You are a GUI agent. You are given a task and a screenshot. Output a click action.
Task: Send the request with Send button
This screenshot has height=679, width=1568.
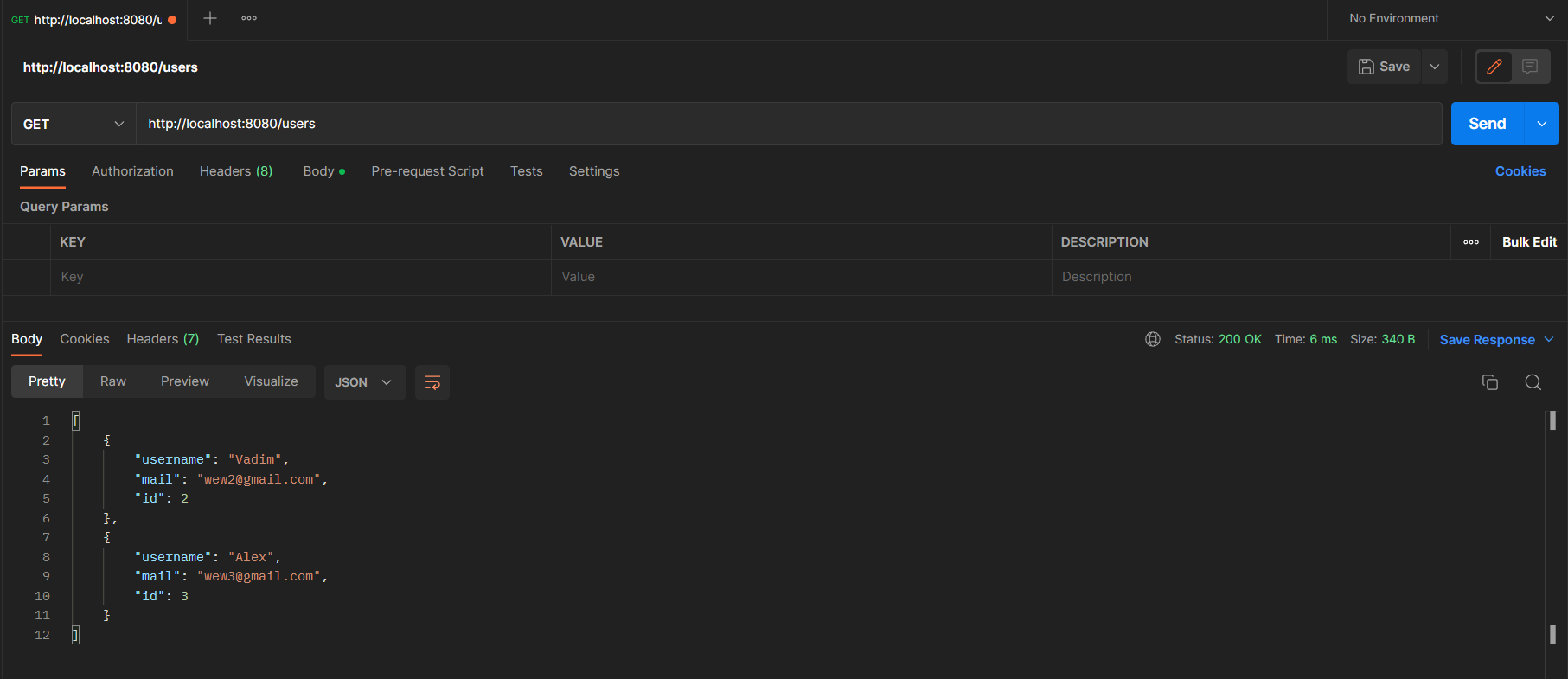coord(1487,124)
